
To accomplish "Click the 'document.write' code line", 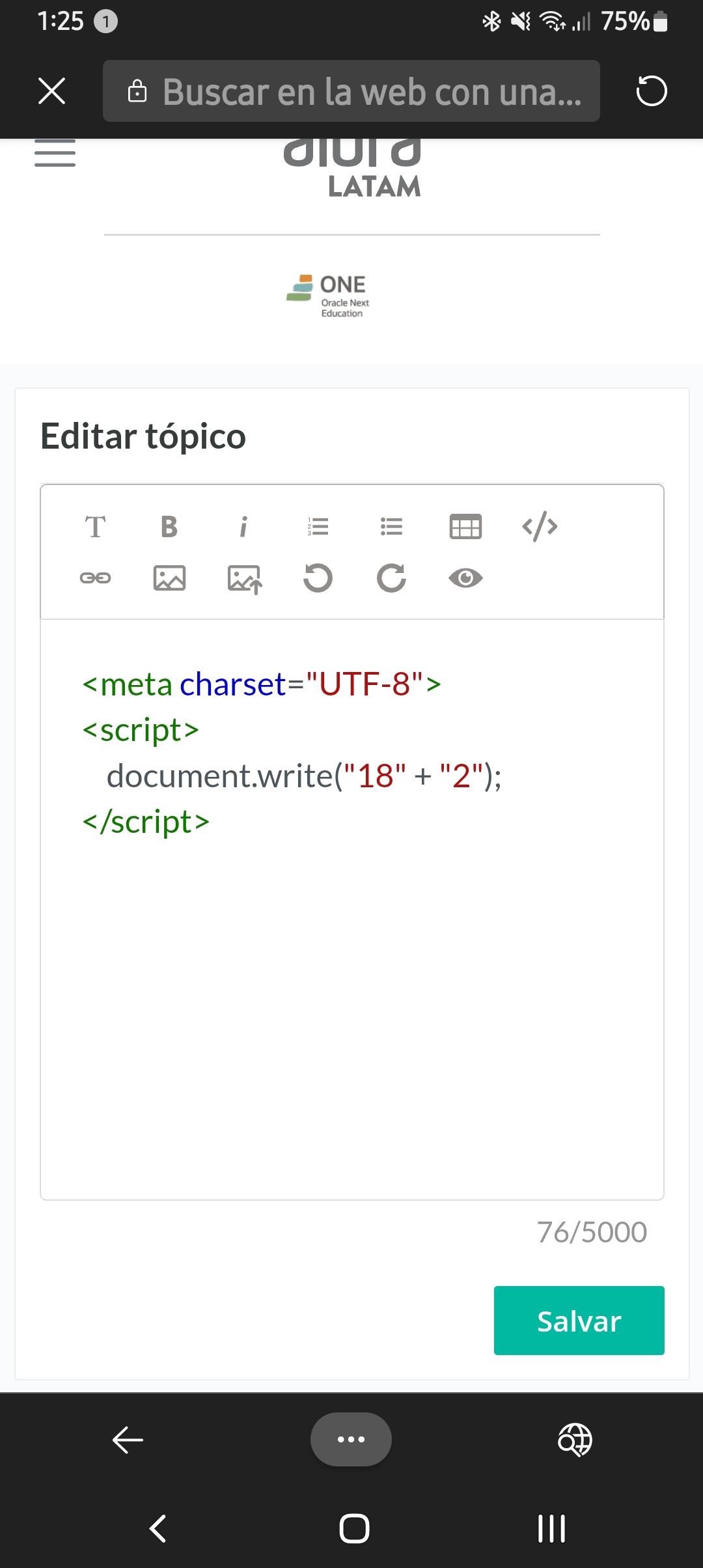I will [x=304, y=776].
